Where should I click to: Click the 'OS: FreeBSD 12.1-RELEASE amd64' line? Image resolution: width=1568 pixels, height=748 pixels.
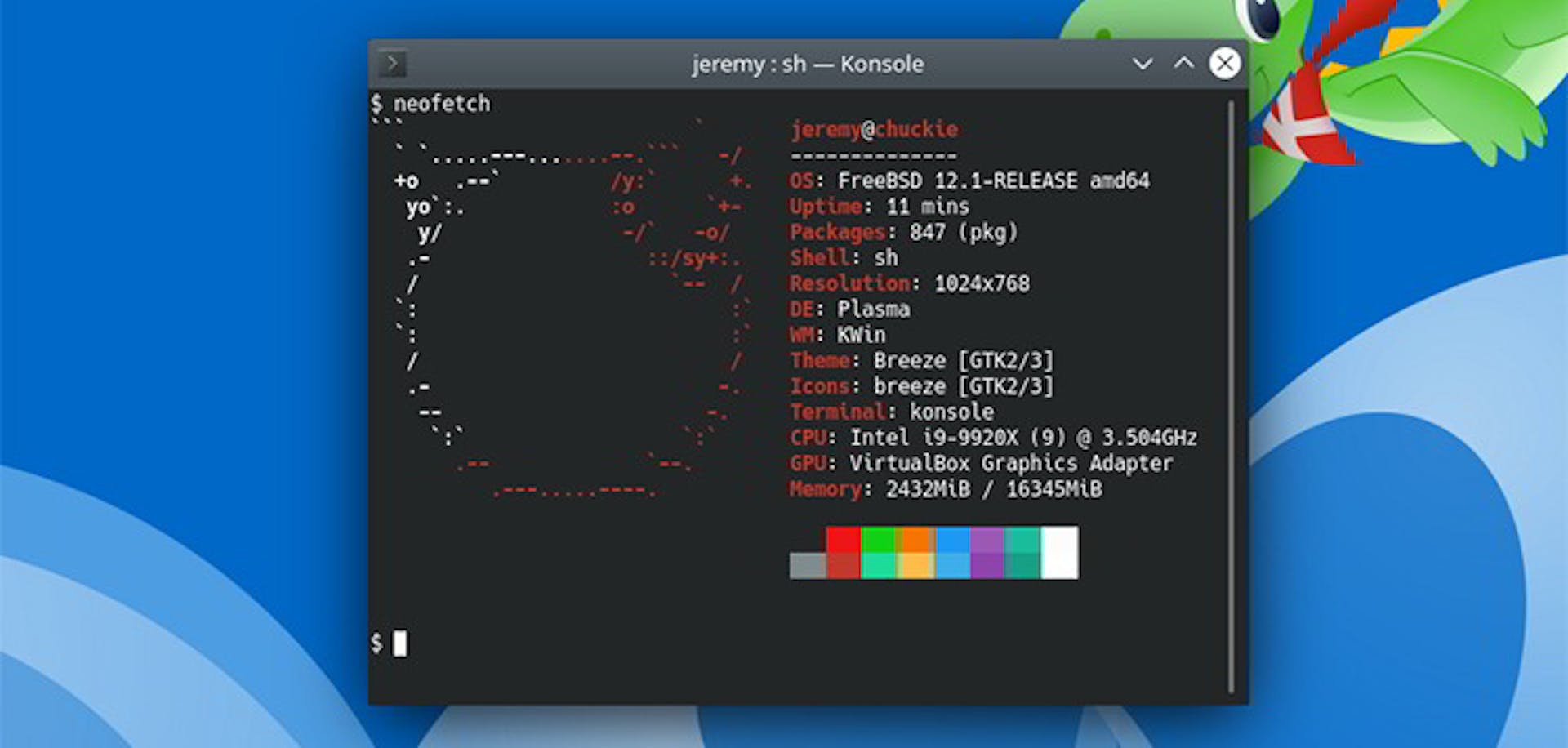[969, 180]
